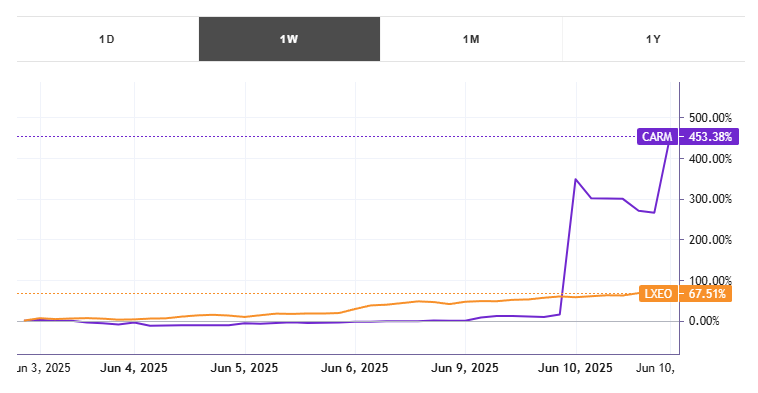
Task: Click the Jun 6, 2025 date label
Action: point(354,368)
